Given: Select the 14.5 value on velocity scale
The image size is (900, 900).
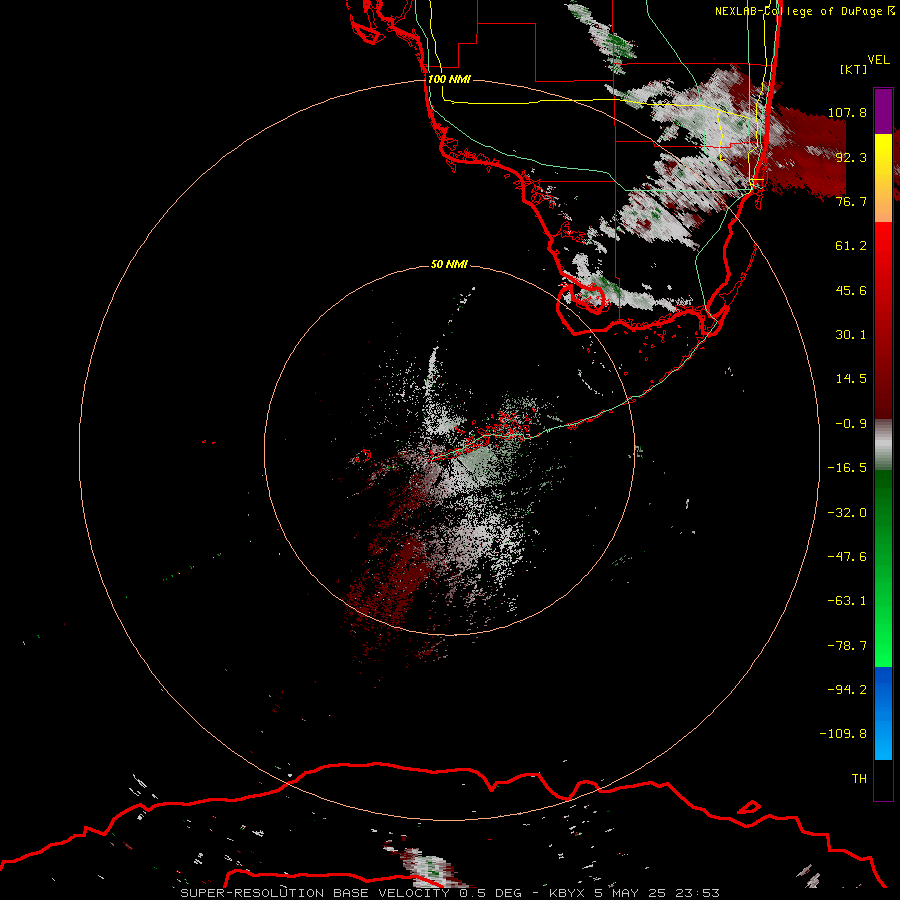Looking at the screenshot, I should pyautogui.click(x=851, y=379).
